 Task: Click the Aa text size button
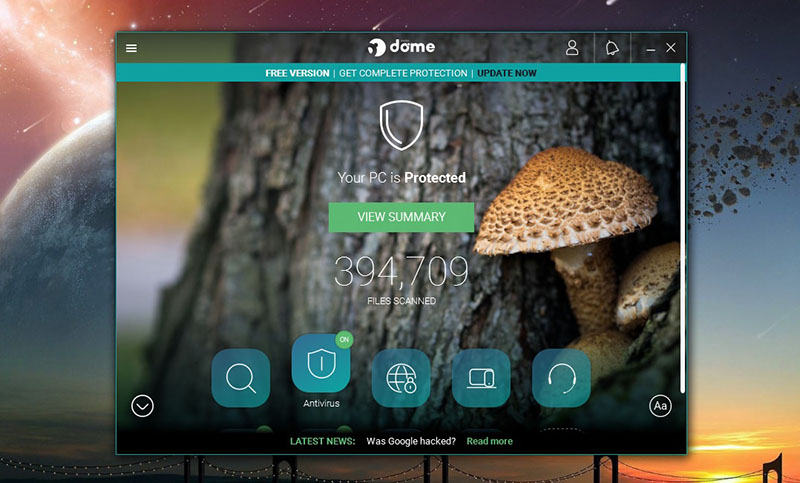(660, 406)
